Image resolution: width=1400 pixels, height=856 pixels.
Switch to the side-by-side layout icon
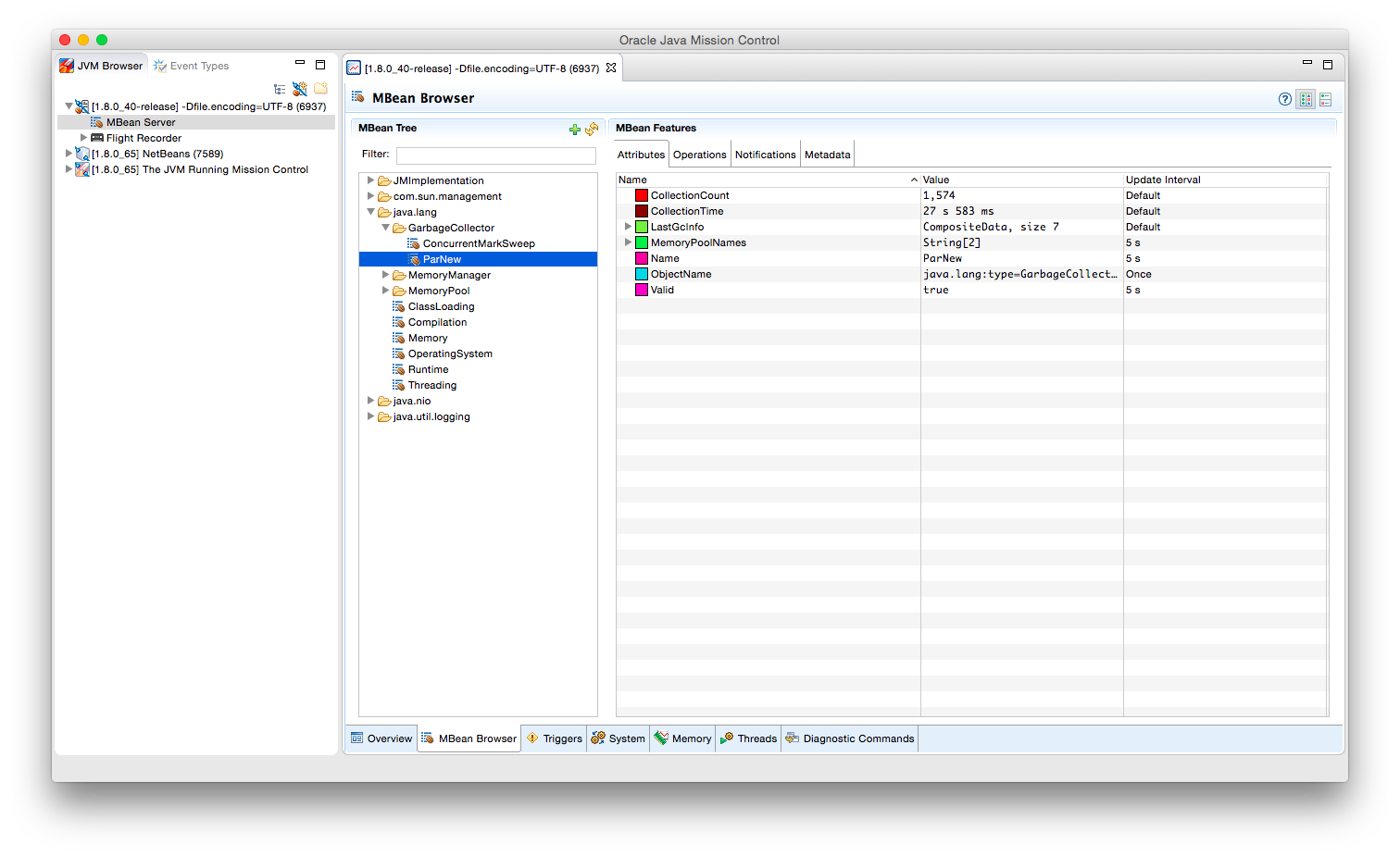(1306, 99)
